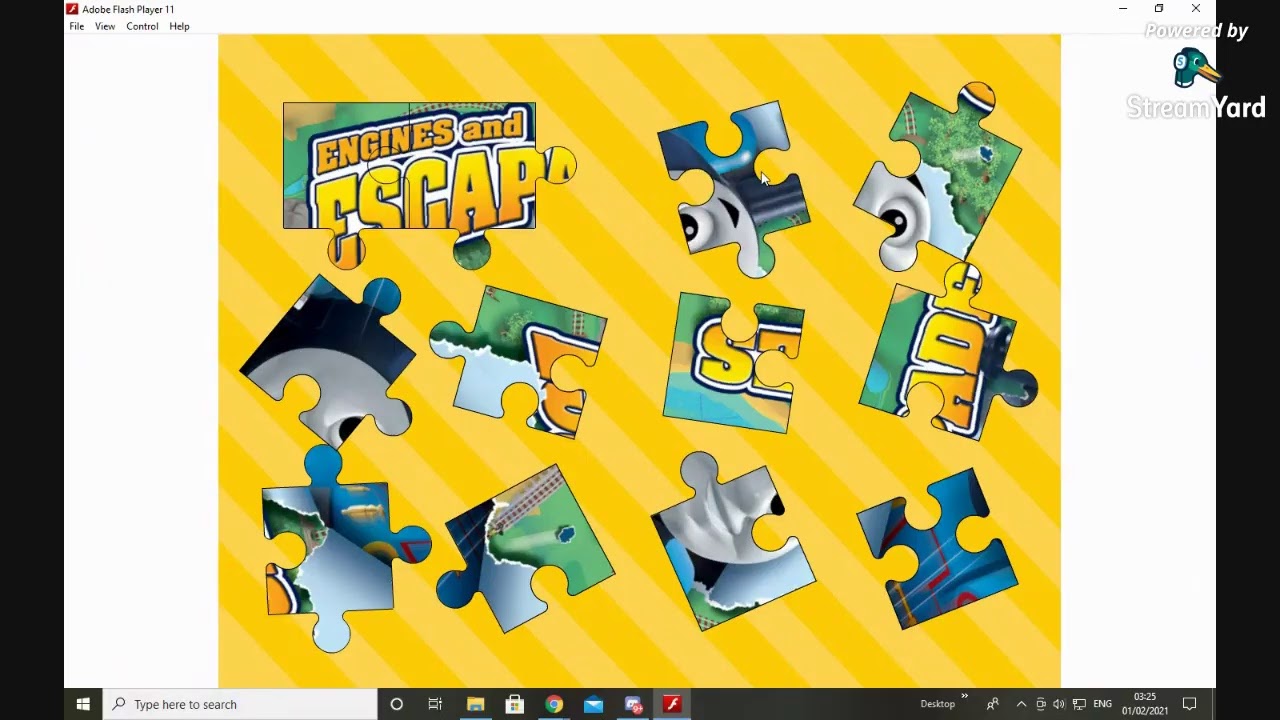The width and height of the screenshot is (1280, 720).
Task: Pick the puzzle piece showing yellow letter S
Action: (x=733, y=362)
